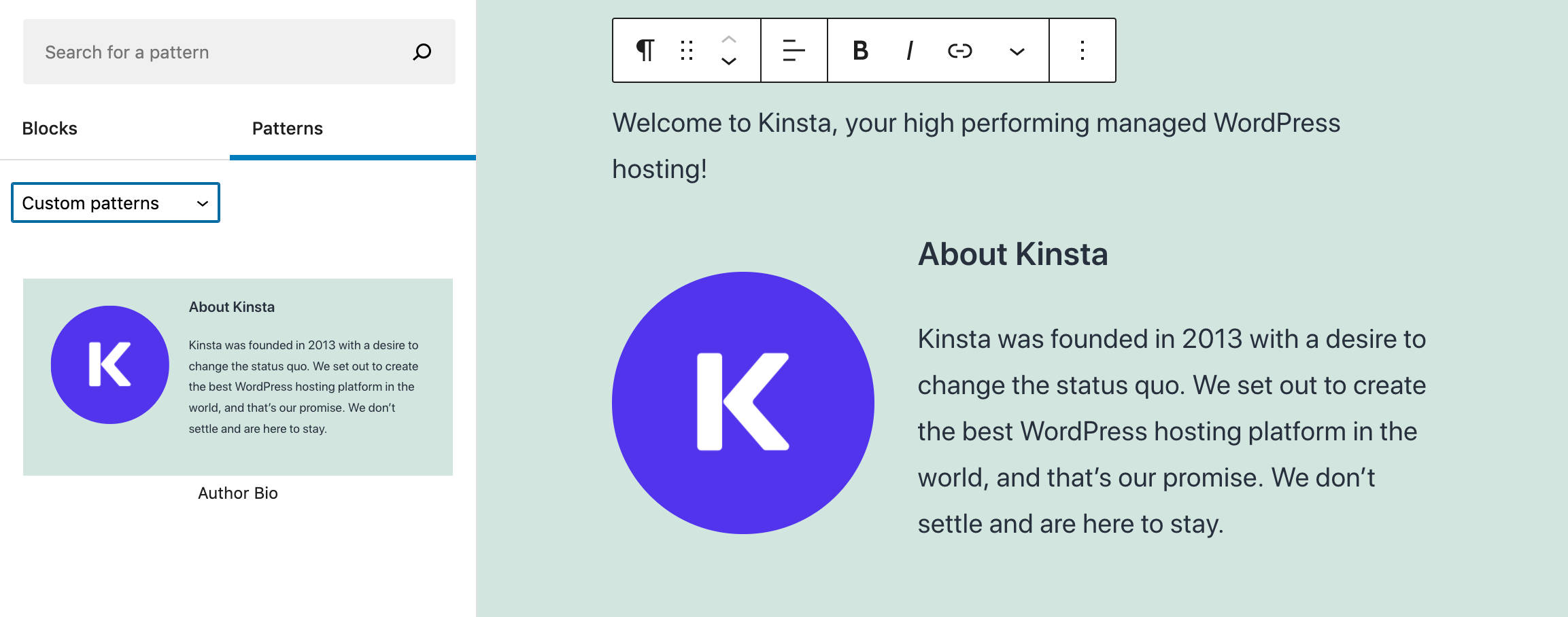Expand the more rich text controls chevron
Image resolution: width=1568 pixels, height=617 pixels.
pyautogui.click(x=1017, y=52)
